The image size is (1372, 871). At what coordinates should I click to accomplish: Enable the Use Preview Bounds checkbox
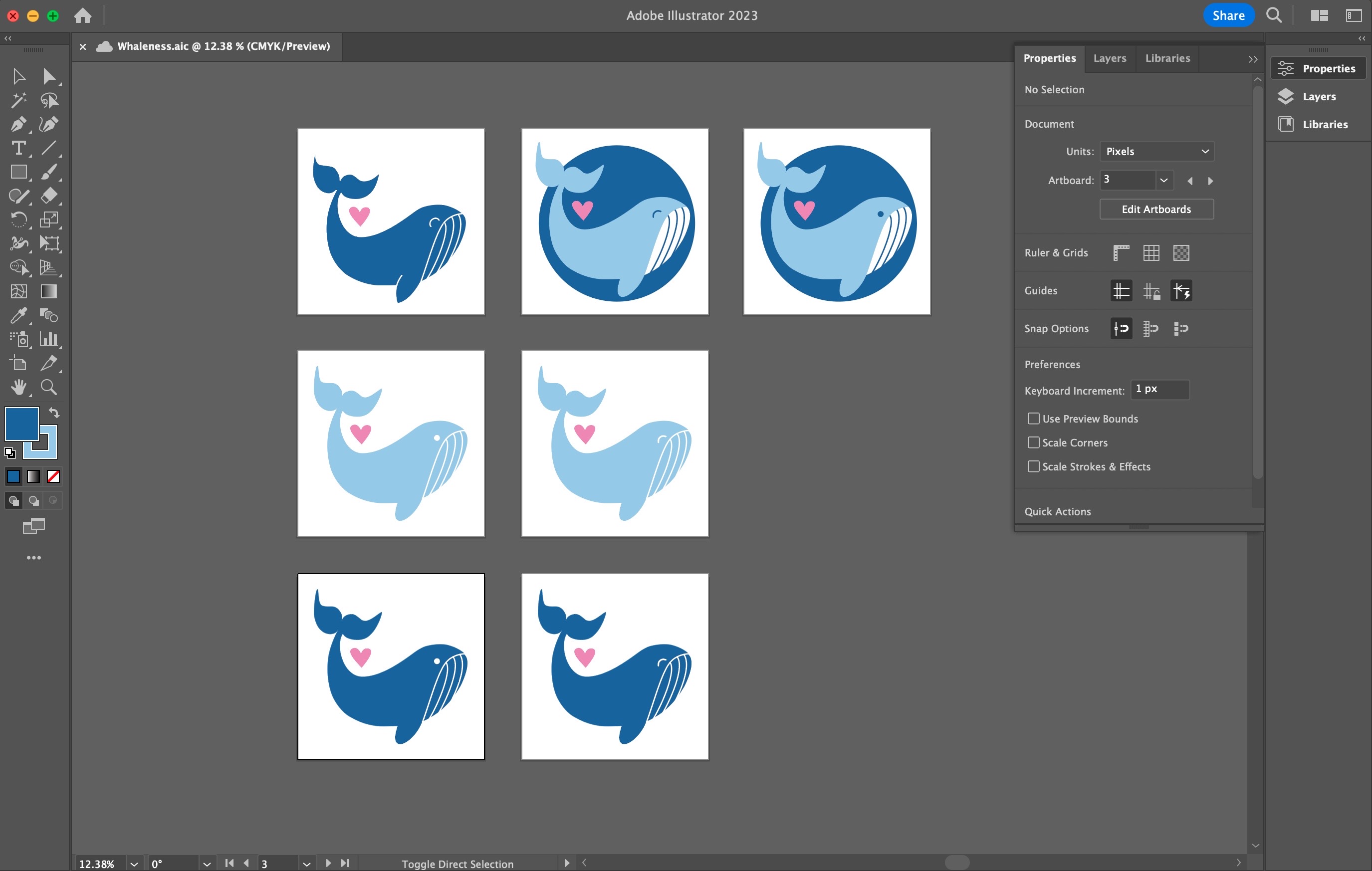1033,419
